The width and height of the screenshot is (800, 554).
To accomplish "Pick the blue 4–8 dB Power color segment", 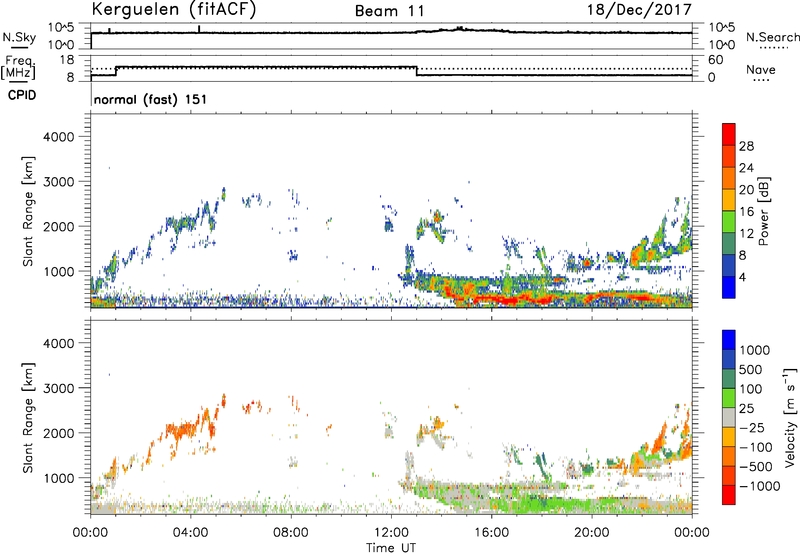I will click(x=729, y=265).
